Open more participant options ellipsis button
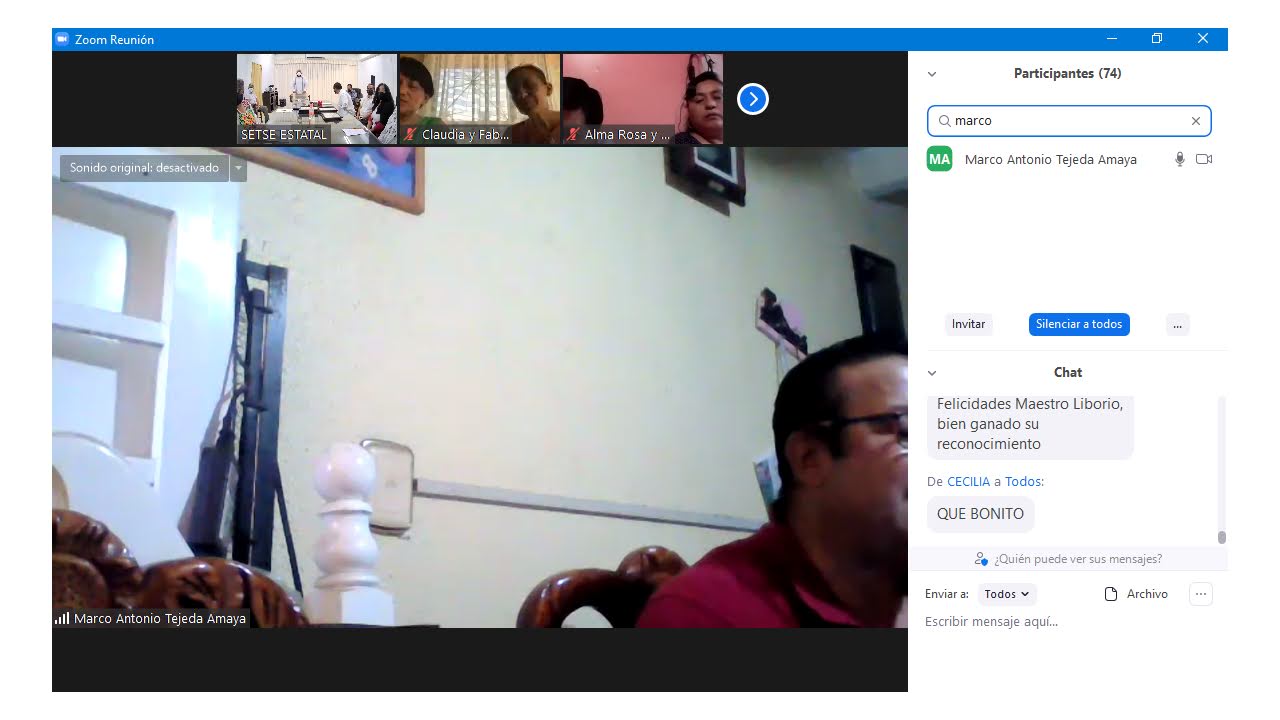The width and height of the screenshot is (1280, 720). pos(1177,324)
